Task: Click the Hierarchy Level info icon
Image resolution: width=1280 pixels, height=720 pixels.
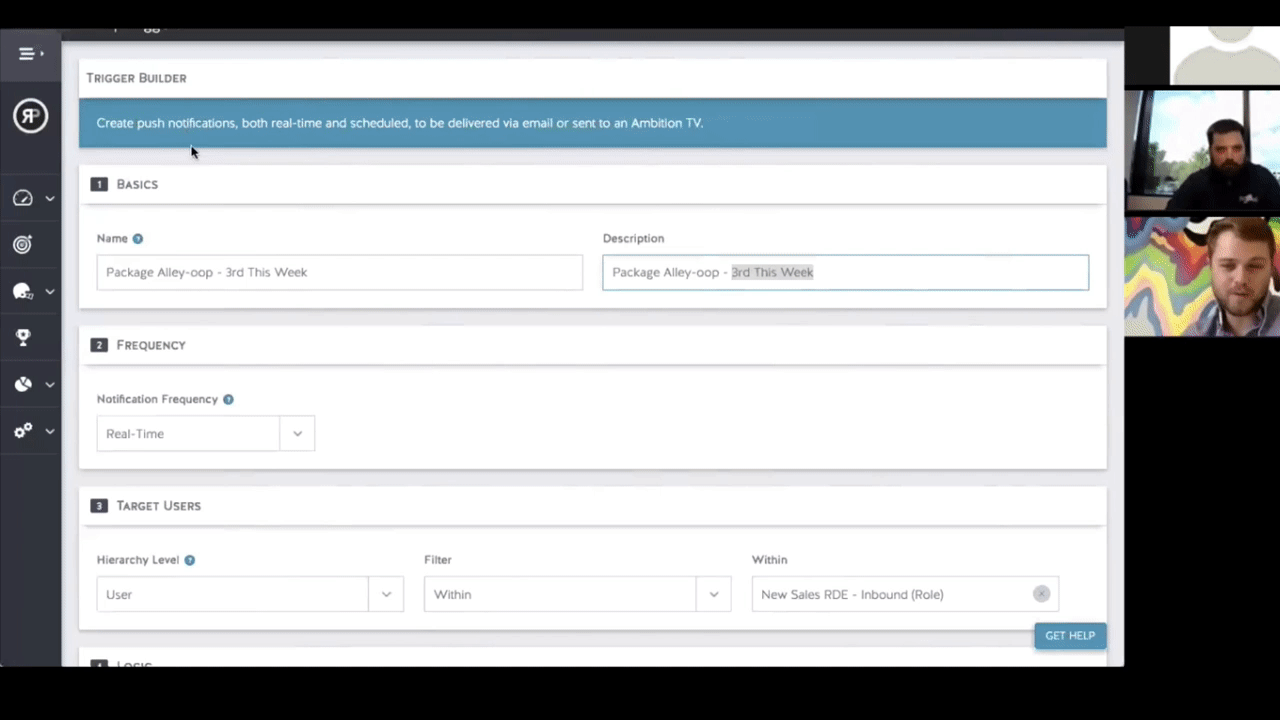Action: pyautogui.click(x=189, y=560)
